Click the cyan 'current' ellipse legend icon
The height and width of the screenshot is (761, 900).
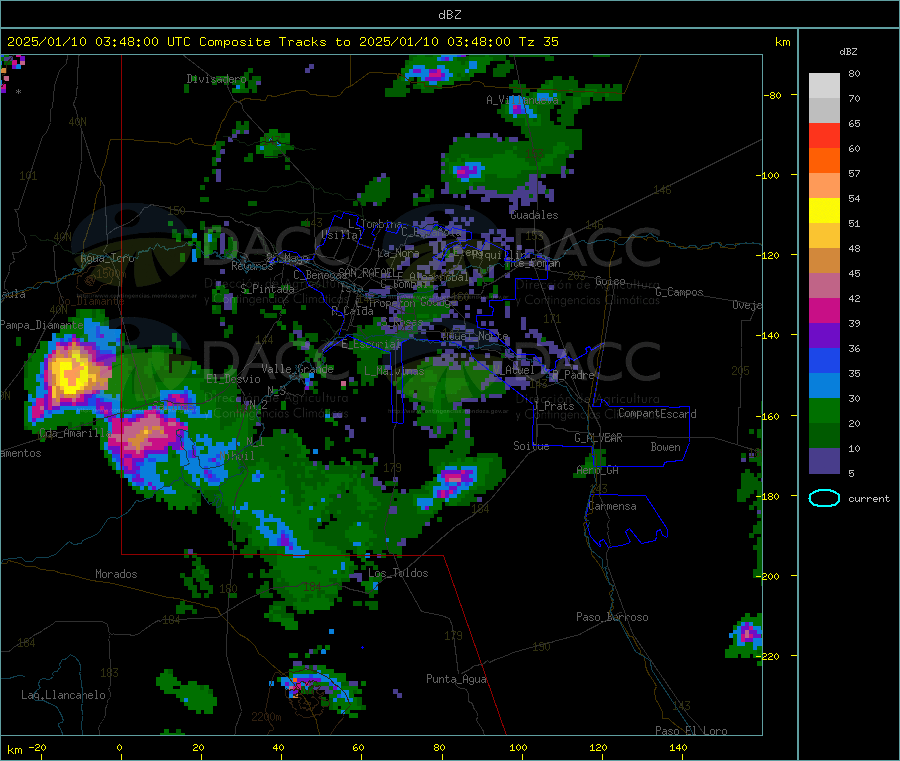point(824,498)
